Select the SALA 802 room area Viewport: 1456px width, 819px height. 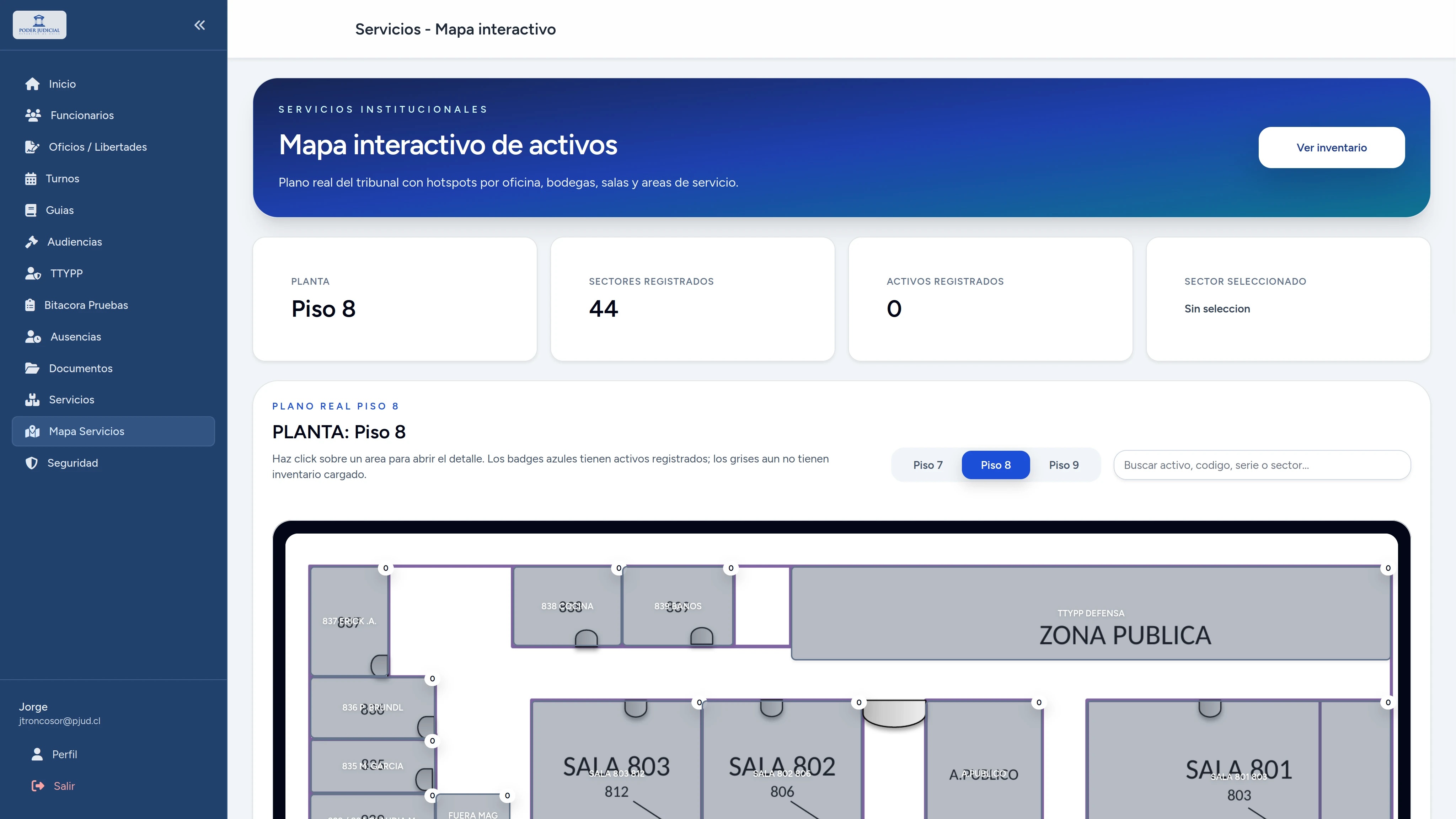[x=782, y=773]
